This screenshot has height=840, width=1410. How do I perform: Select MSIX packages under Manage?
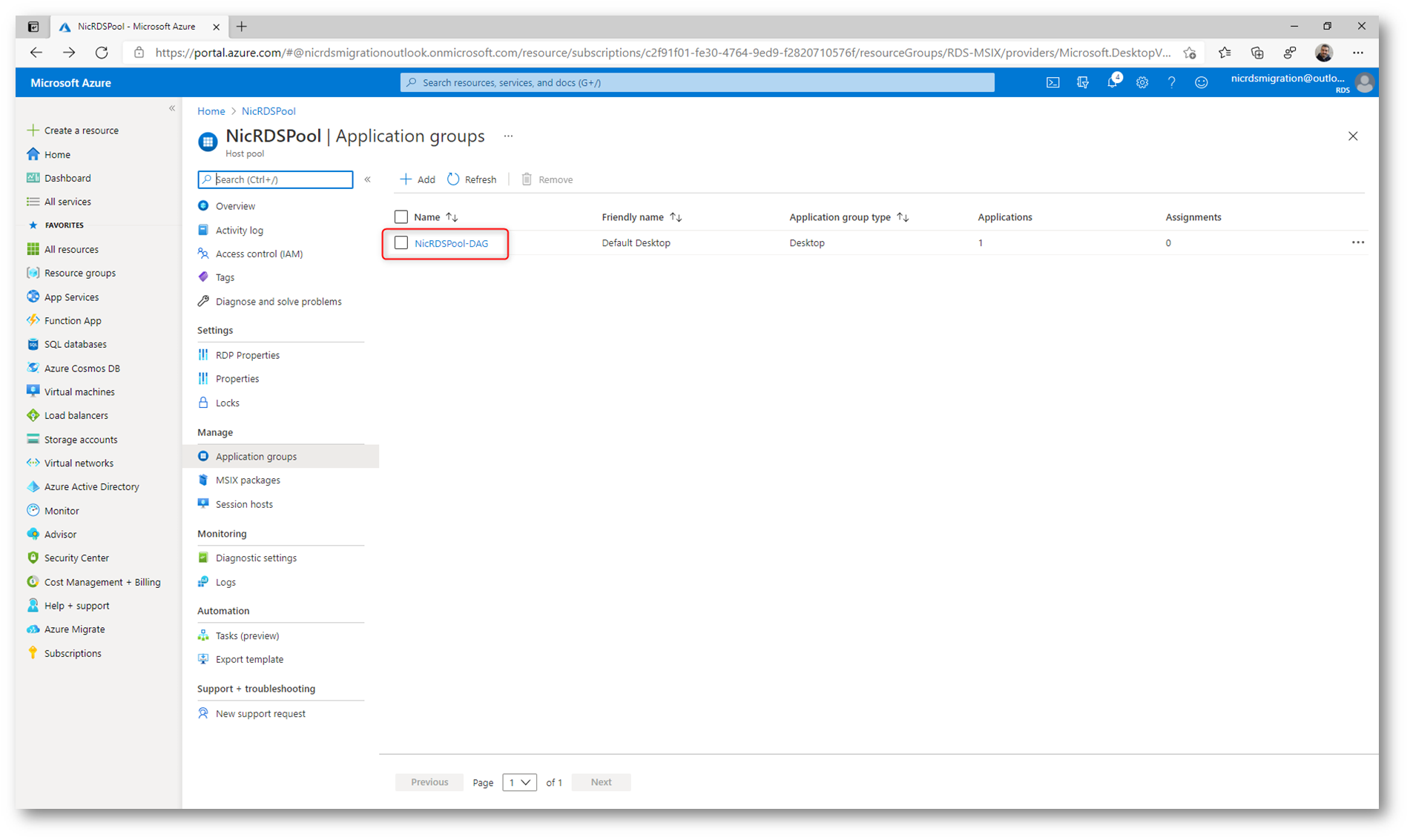coord(248,480)
